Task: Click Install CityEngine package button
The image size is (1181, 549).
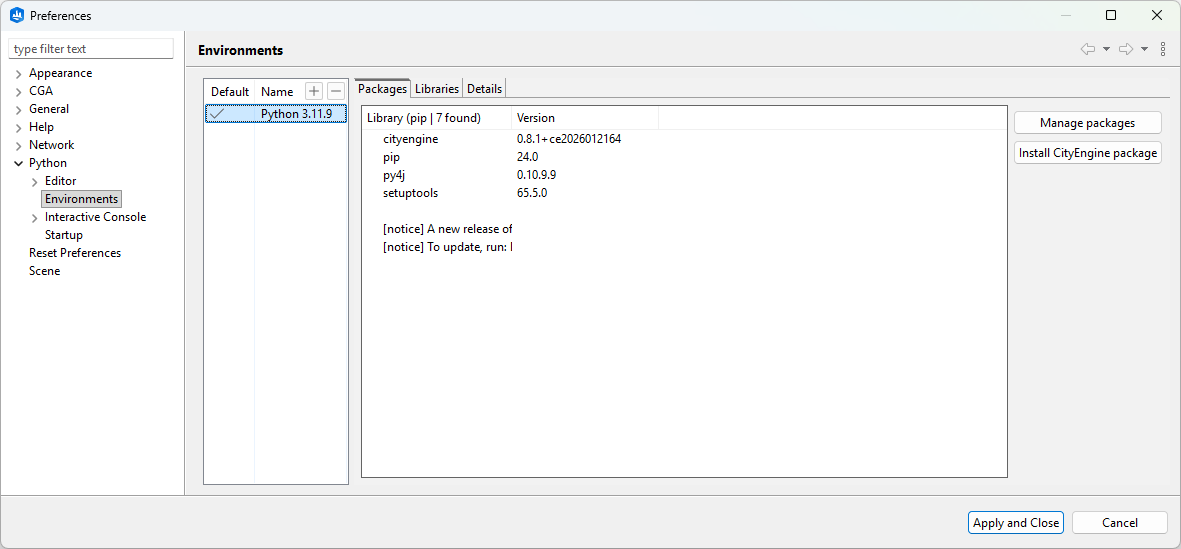Action: coord(1088,153)
